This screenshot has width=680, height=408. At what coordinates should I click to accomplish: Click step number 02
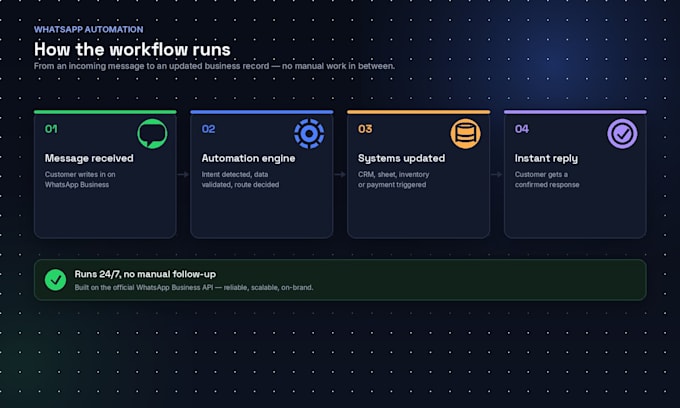click(208, 129)
